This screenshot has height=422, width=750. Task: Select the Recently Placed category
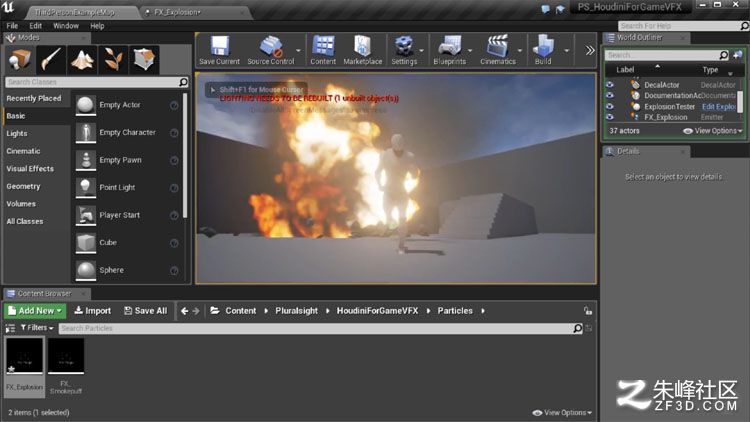click(34, 98)
